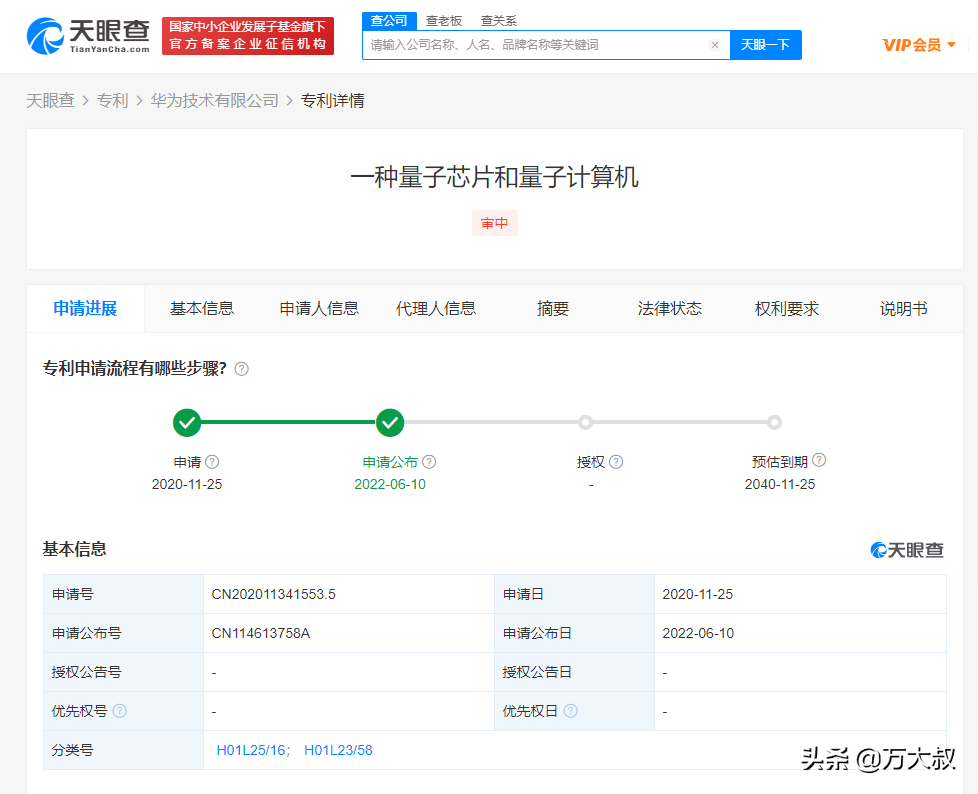This screenshot has width=978, height=794.
Task: Open the 摘要 tab
Action: click(x=553, y=309)
